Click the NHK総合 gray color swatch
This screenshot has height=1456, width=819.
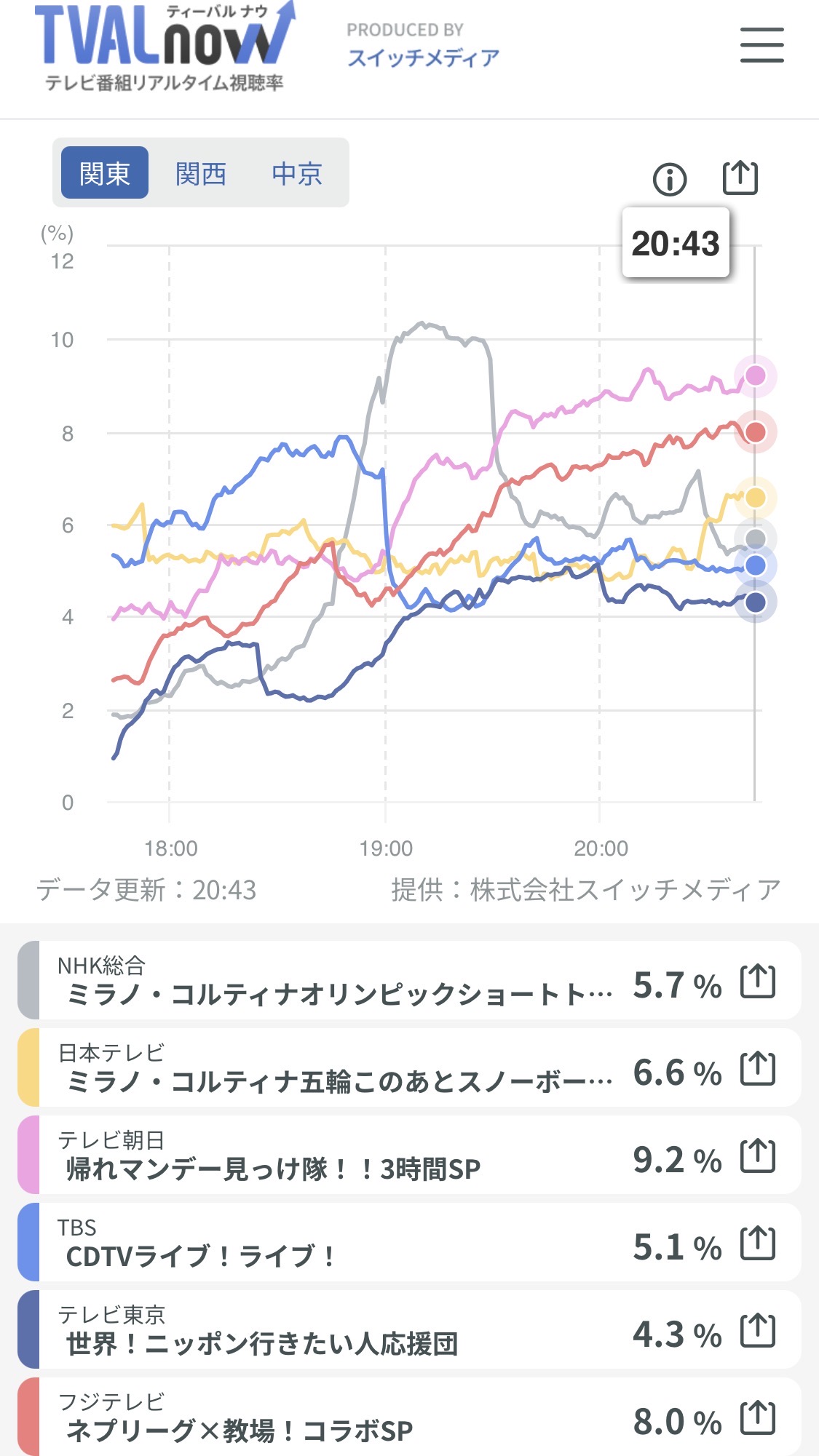point(28,980)
